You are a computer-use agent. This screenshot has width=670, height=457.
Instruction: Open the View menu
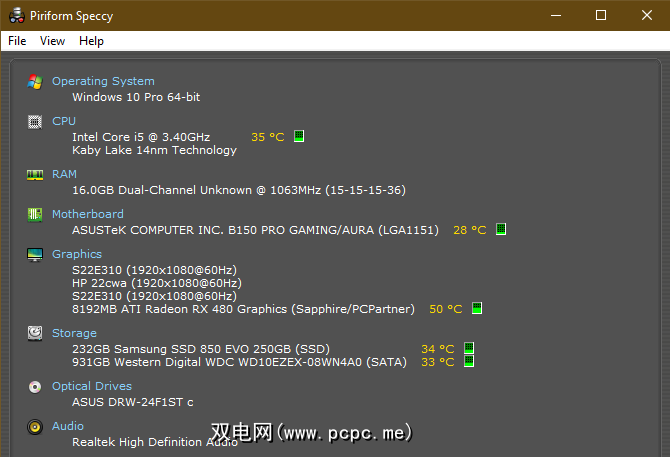pos(52,41)
